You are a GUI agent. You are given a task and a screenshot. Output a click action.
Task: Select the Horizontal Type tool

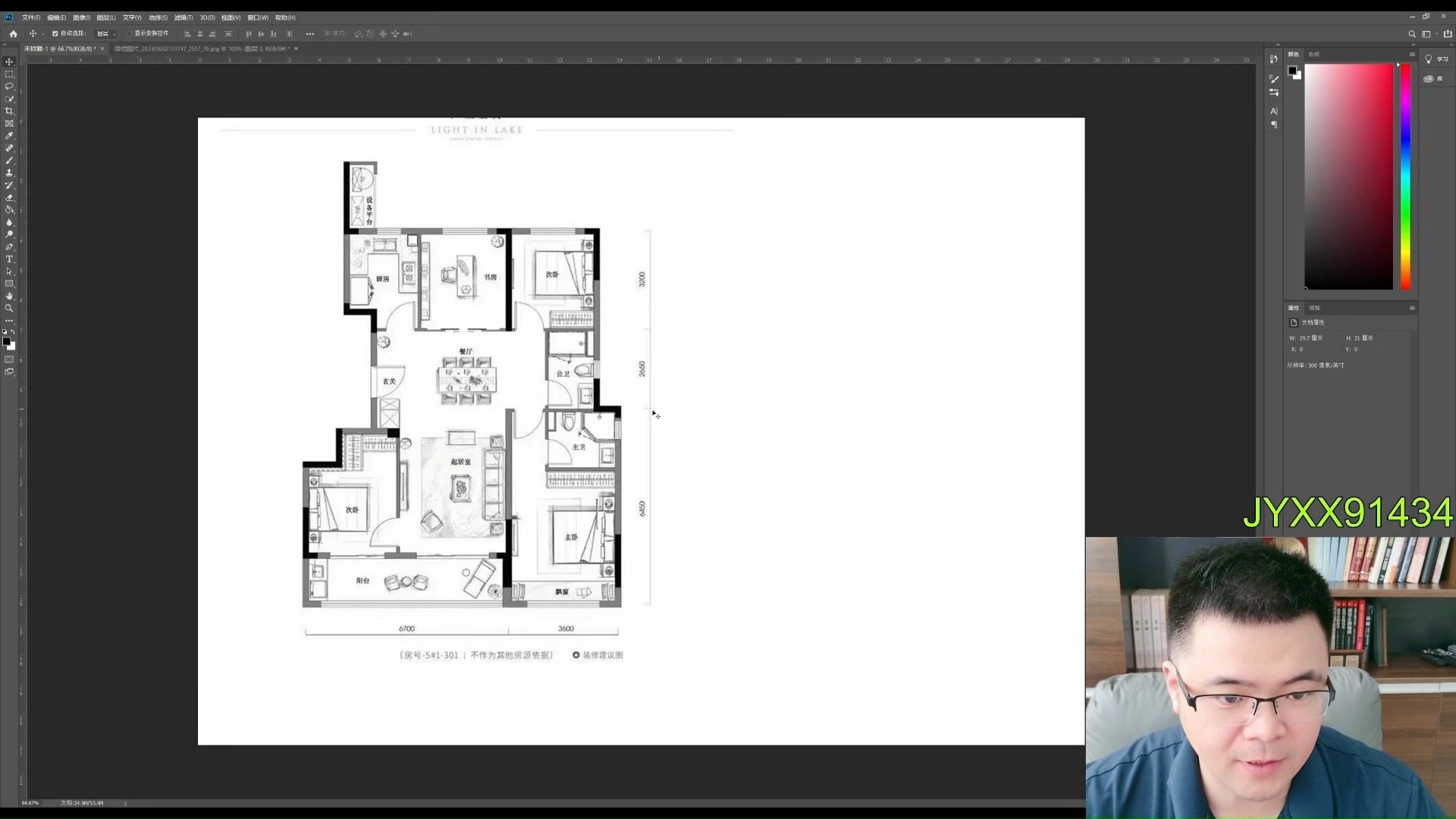(9, 259)
